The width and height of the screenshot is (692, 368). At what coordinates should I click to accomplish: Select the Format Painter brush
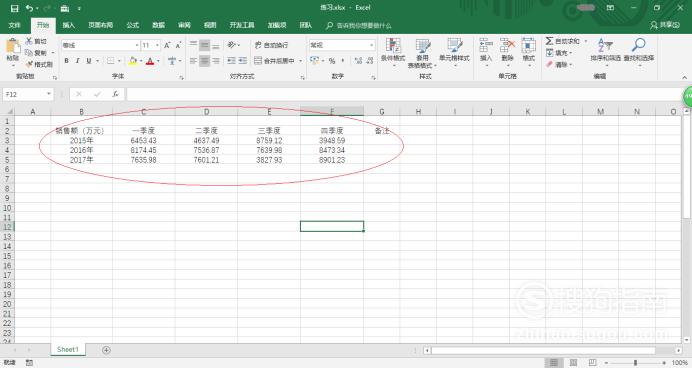[x=29, y=64]
